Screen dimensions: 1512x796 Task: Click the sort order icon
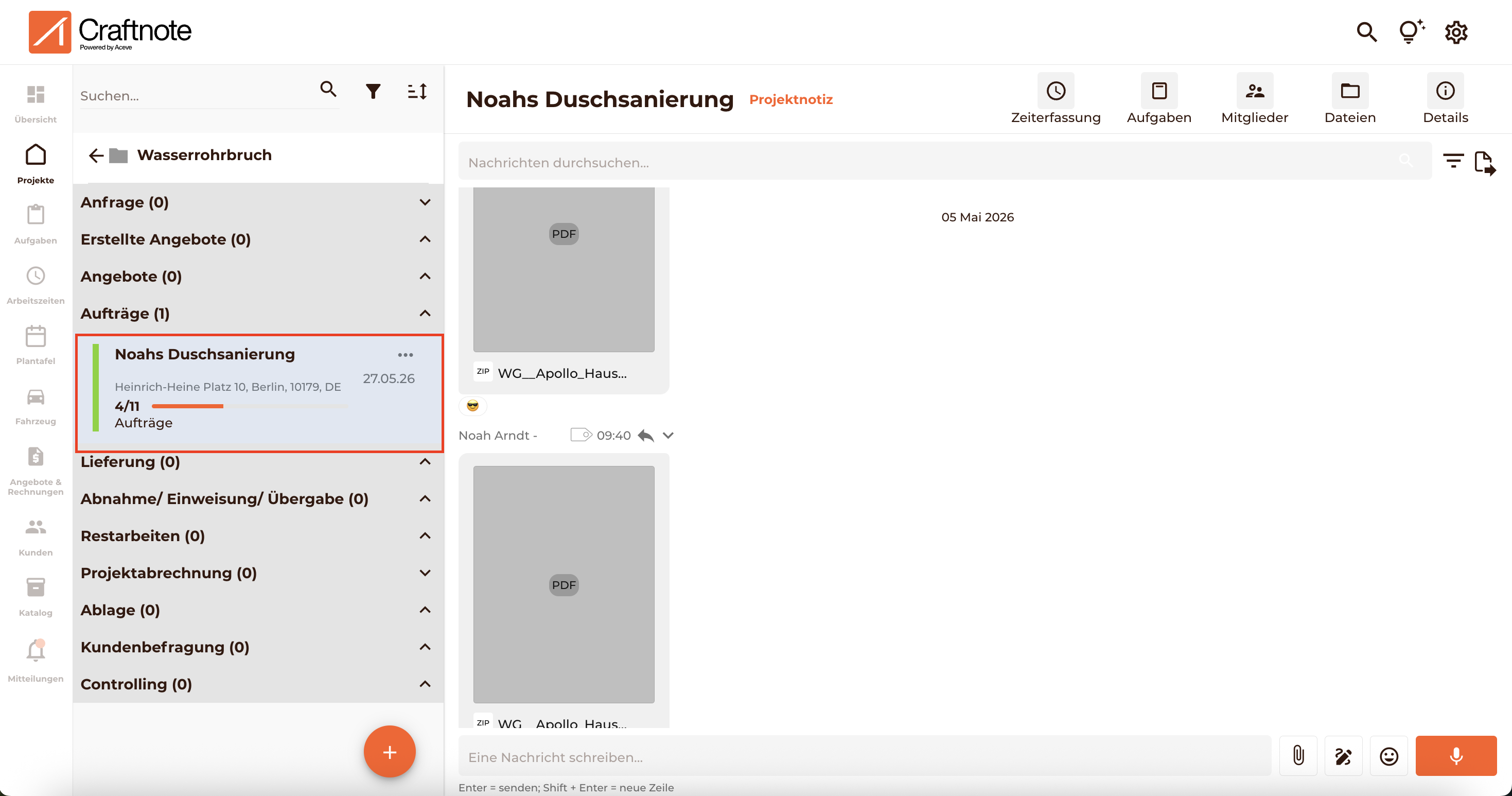[x=417, y=91]
